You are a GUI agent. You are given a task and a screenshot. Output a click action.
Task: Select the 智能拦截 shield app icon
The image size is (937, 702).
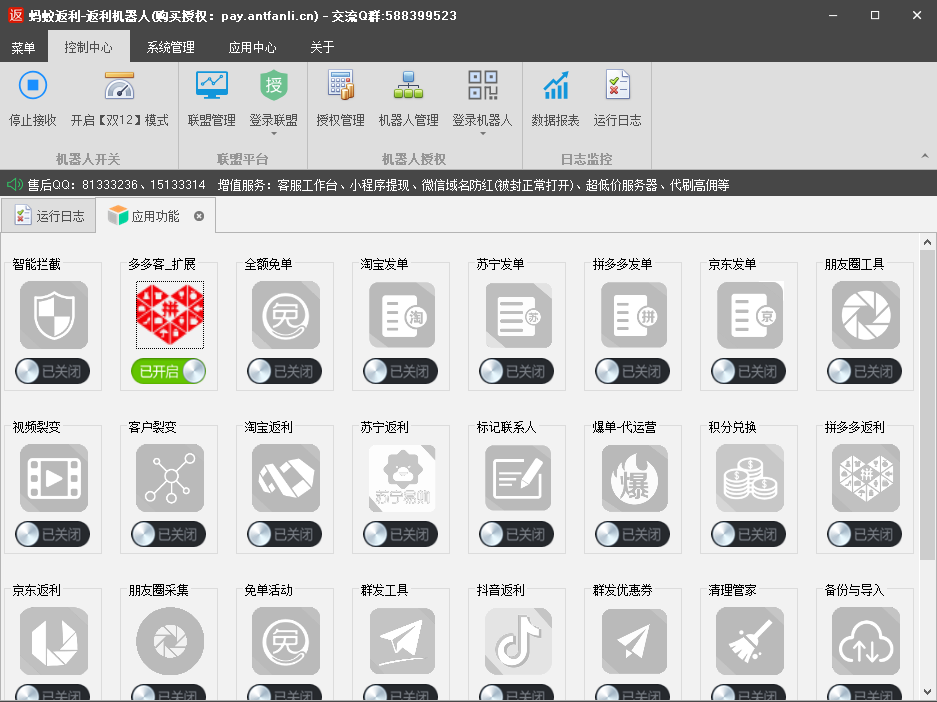54,315
